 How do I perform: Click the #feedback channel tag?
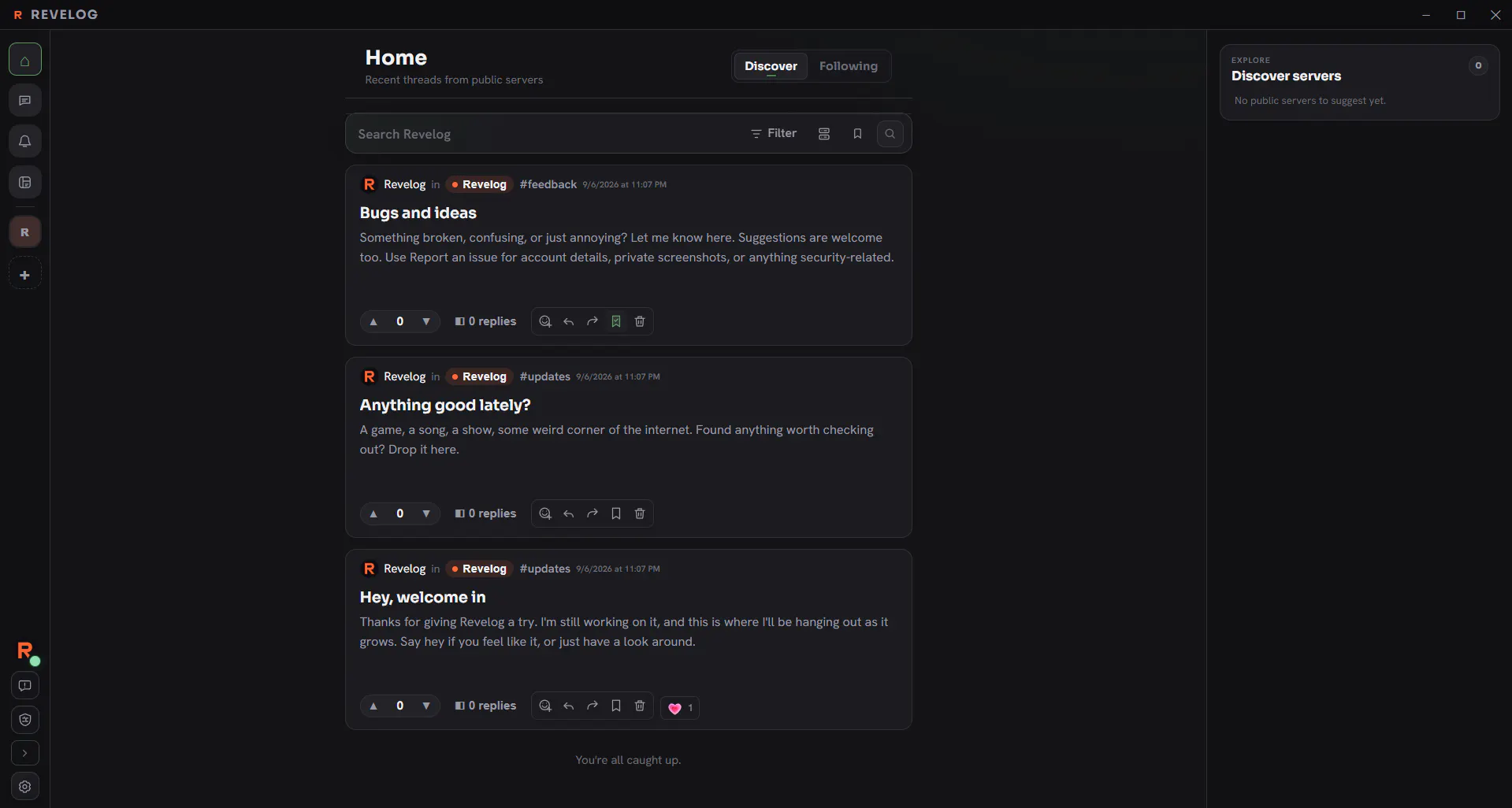pos(548,184)
